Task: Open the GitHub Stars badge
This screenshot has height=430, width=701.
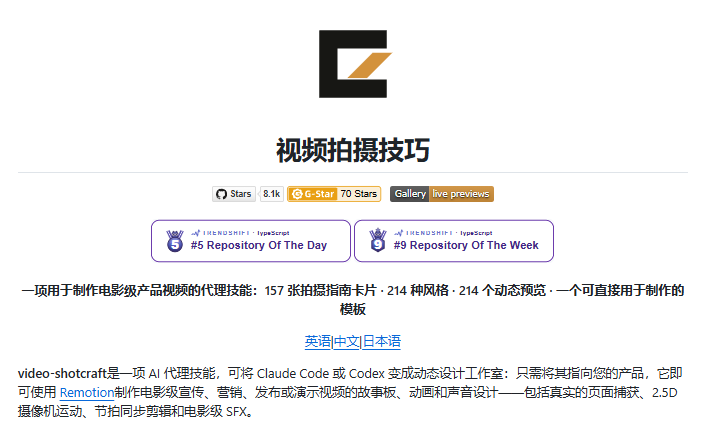Action: (x=234, y=194)
